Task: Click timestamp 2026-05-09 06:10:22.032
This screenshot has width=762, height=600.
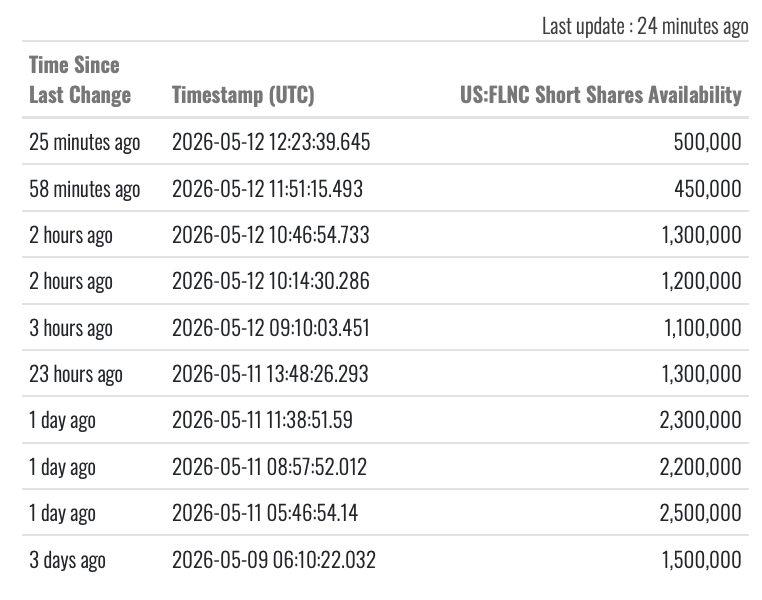Action: point(274,560)
